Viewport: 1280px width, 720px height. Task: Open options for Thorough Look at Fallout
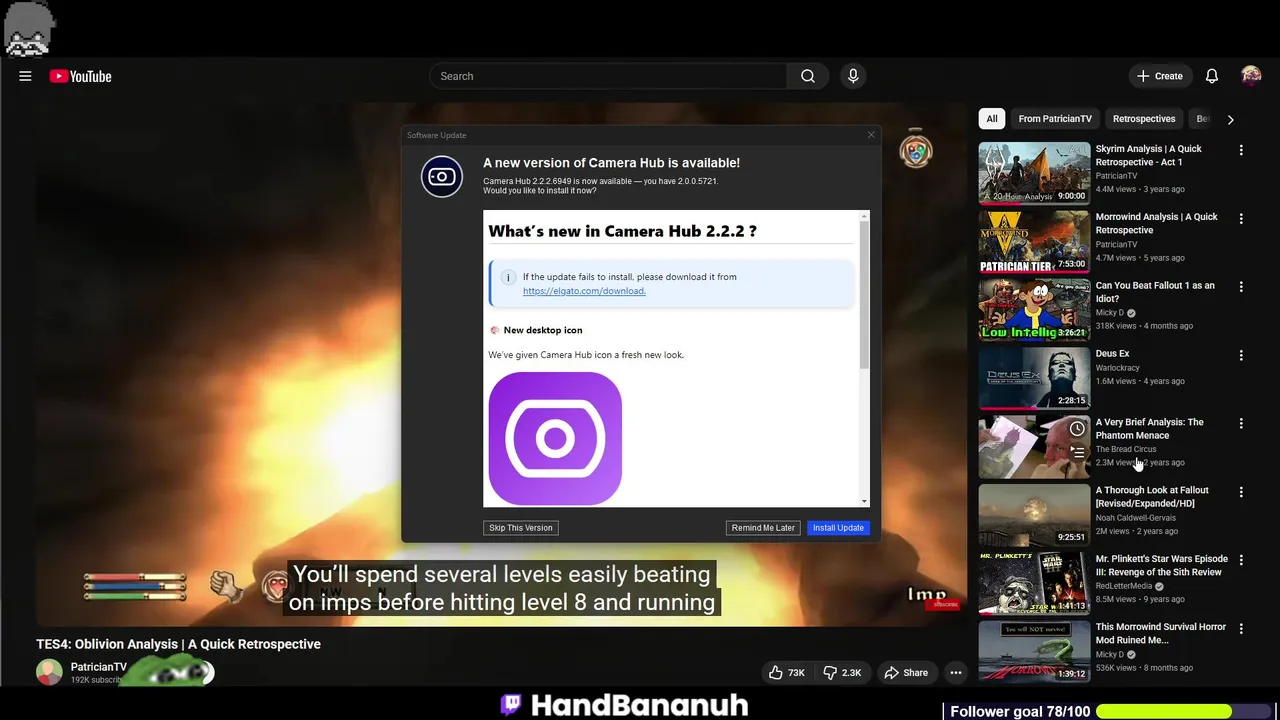(x=1241, y=492)
